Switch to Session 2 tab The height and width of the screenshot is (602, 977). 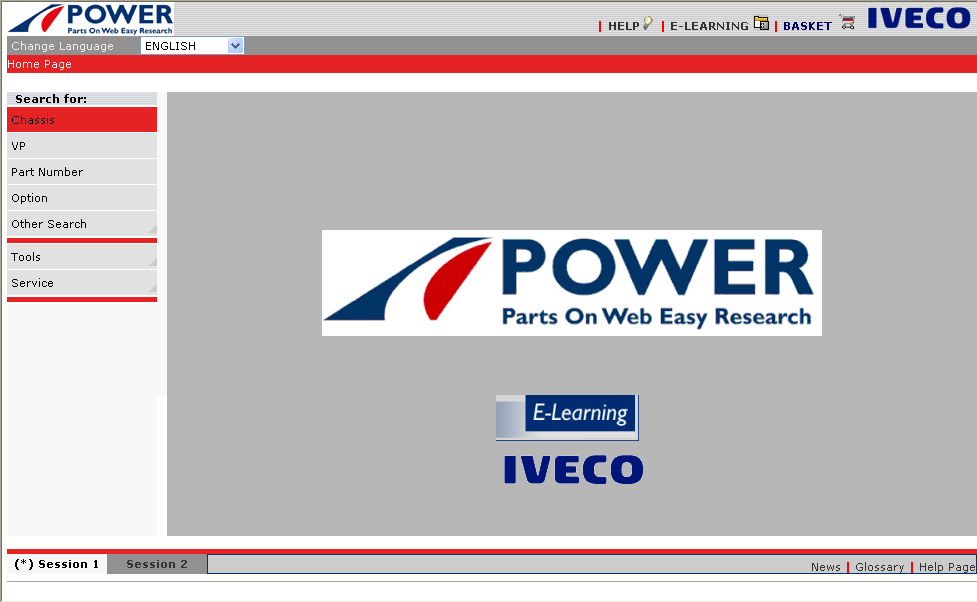[x=156, y=564]
